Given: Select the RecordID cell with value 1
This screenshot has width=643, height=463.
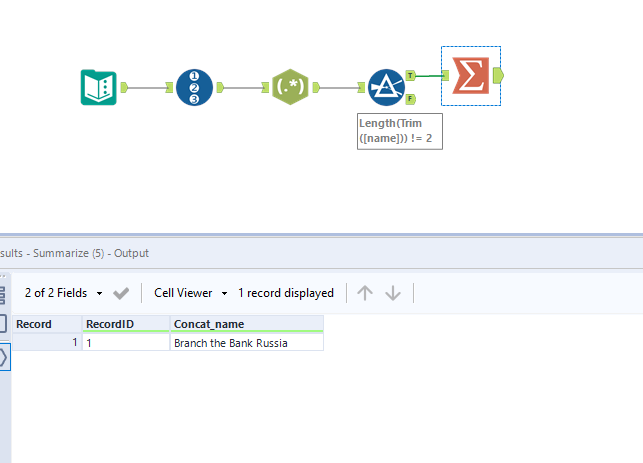Looking at the screenshot, I should point(126,343).
